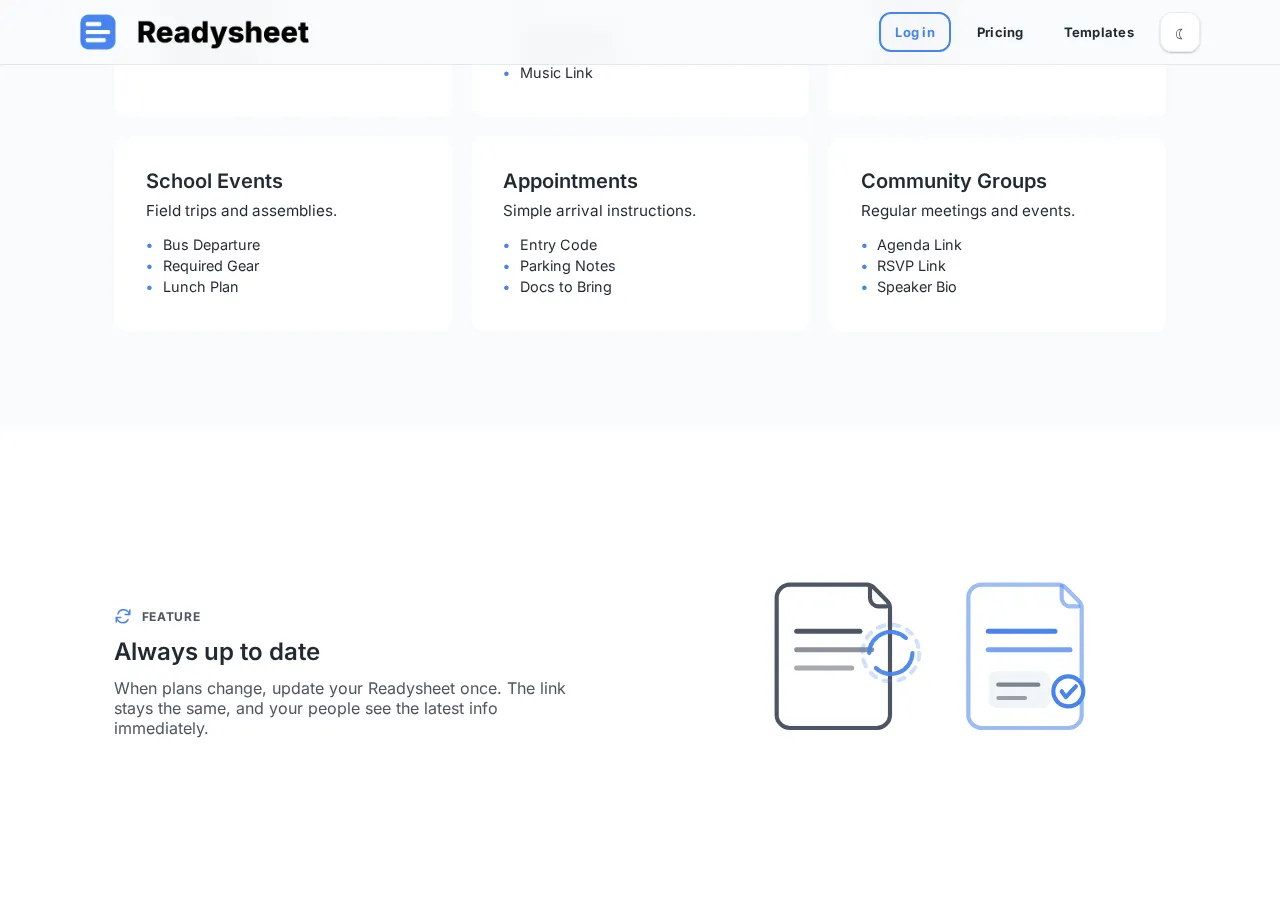The width and height of the screenshot is (1280, 900).
Task: Select the Community Groups heading
Action: click(954, 181)
